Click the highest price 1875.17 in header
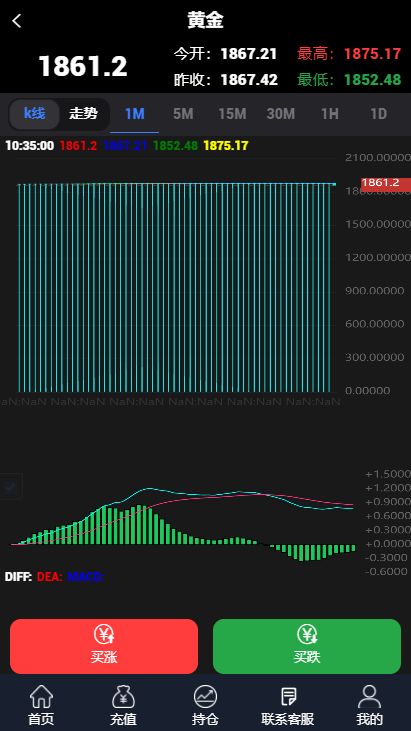This screenshot has height=731, width=411. (372, 54)
